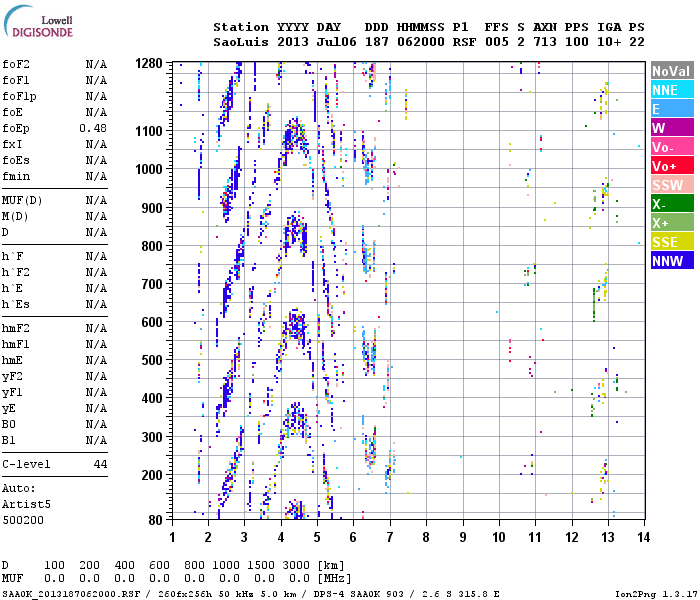Click the echo trace near 6.4 MHz, 500 km

pyautogui.click(x=369, y=353)
